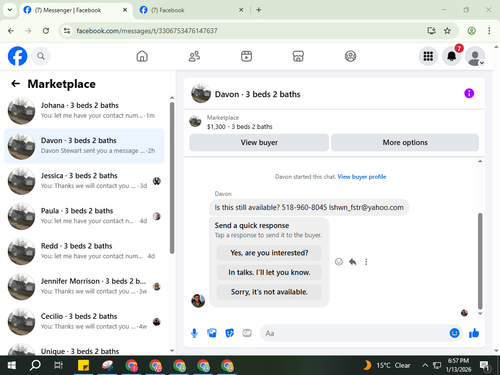This screenshot has height=375, width=500.
Task: Go to the Home feed icon
Action: (142, 56)
